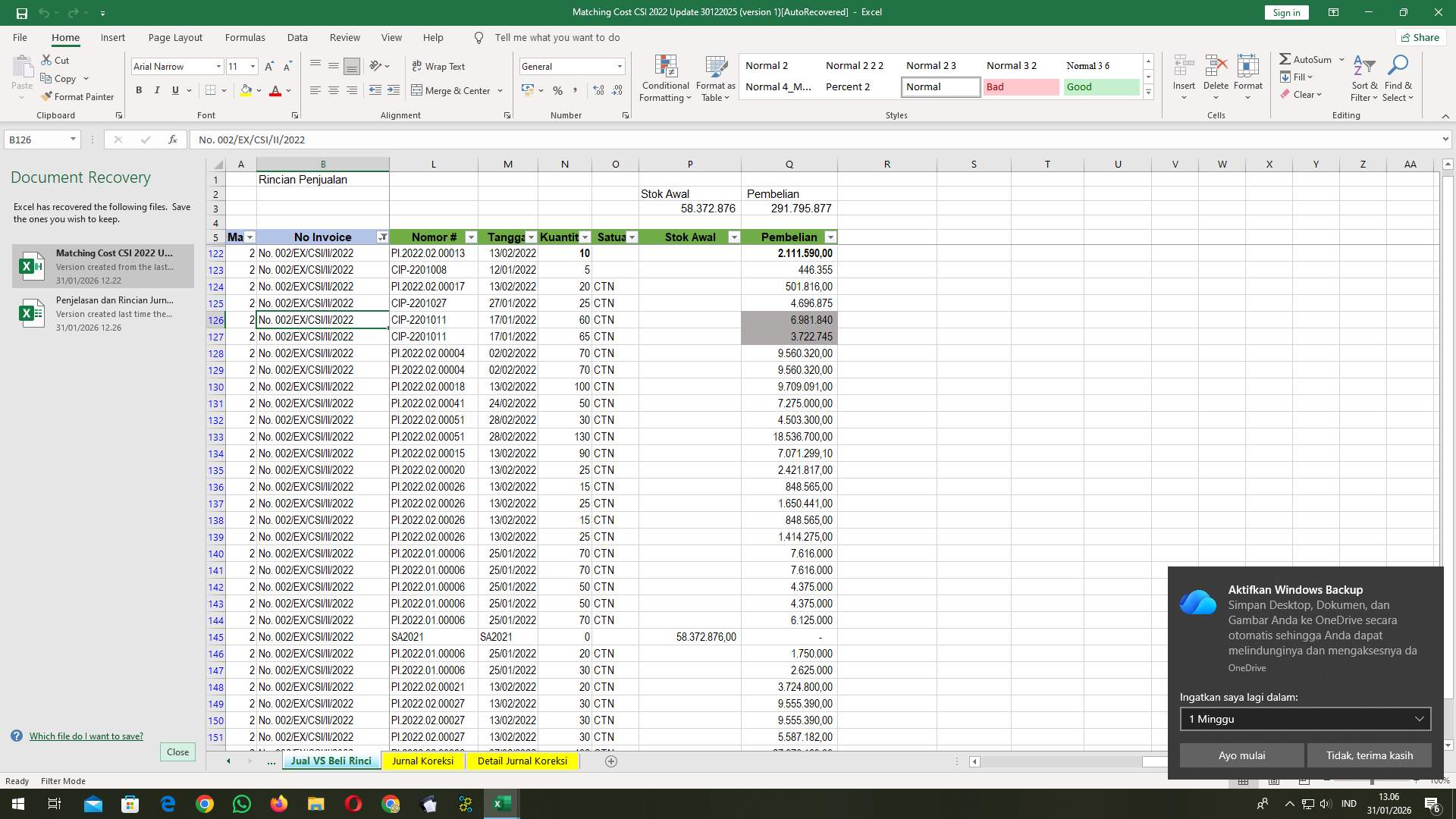The width and height of the screenshot is (1456, 819).
Task: Increase decimal places
Action: pos(598,90)
